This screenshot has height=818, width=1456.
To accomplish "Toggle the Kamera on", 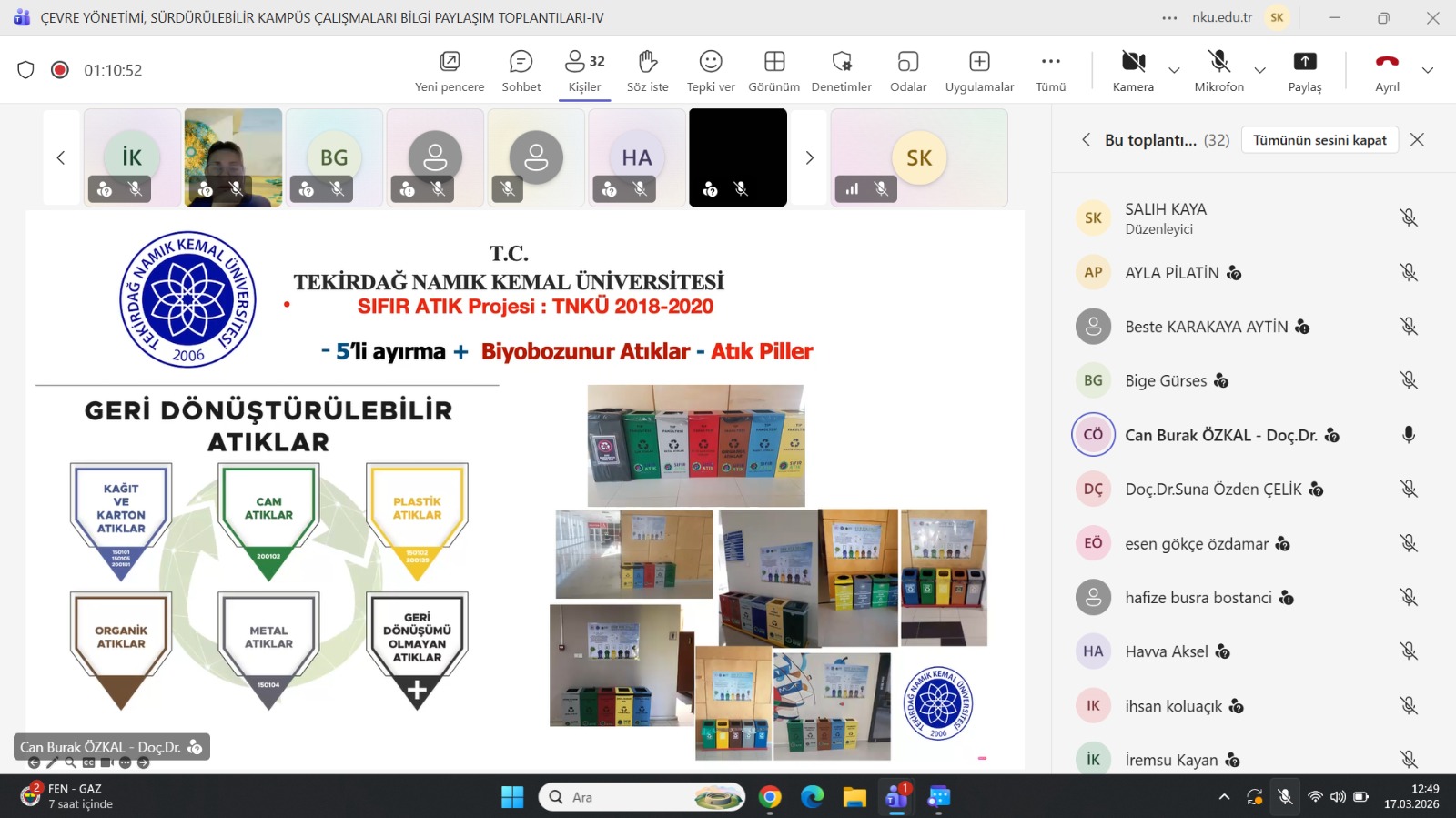I will tap(1133, 71).
